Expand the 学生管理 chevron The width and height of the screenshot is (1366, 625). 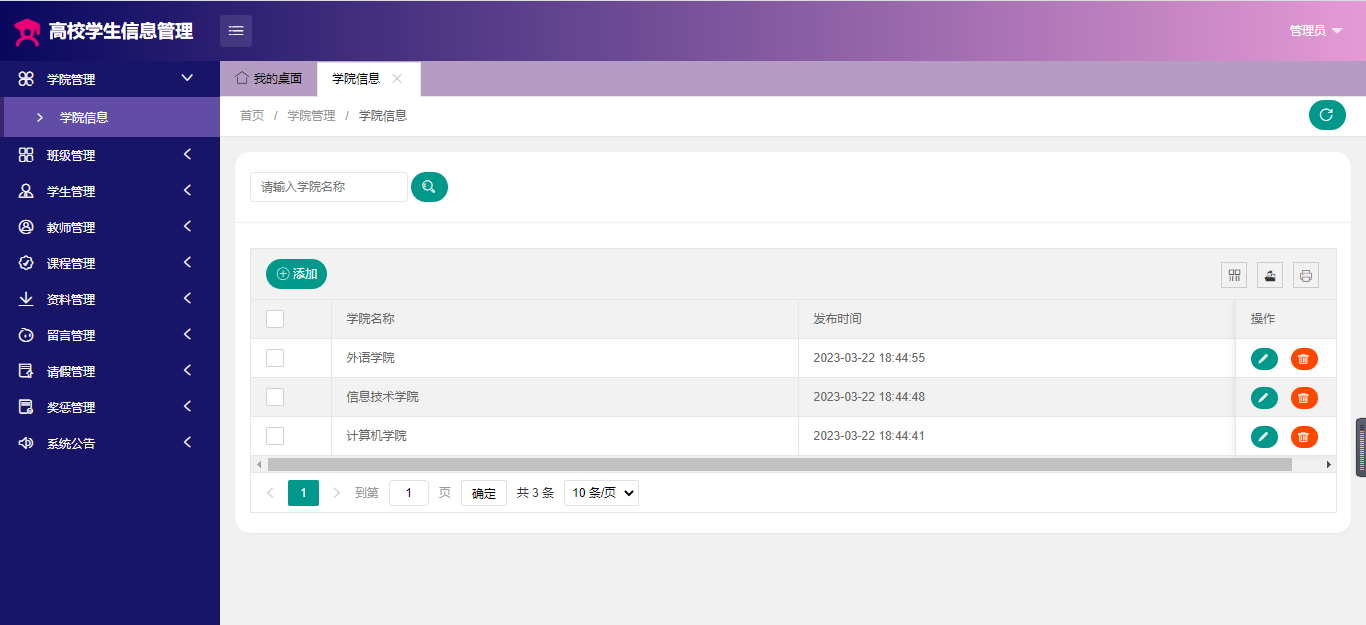click(x=187, y=190)
